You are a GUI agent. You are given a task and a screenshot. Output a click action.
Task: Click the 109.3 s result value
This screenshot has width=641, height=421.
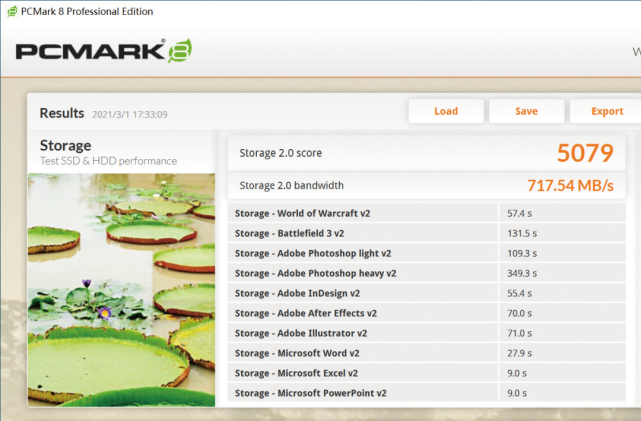pos(522,253)
